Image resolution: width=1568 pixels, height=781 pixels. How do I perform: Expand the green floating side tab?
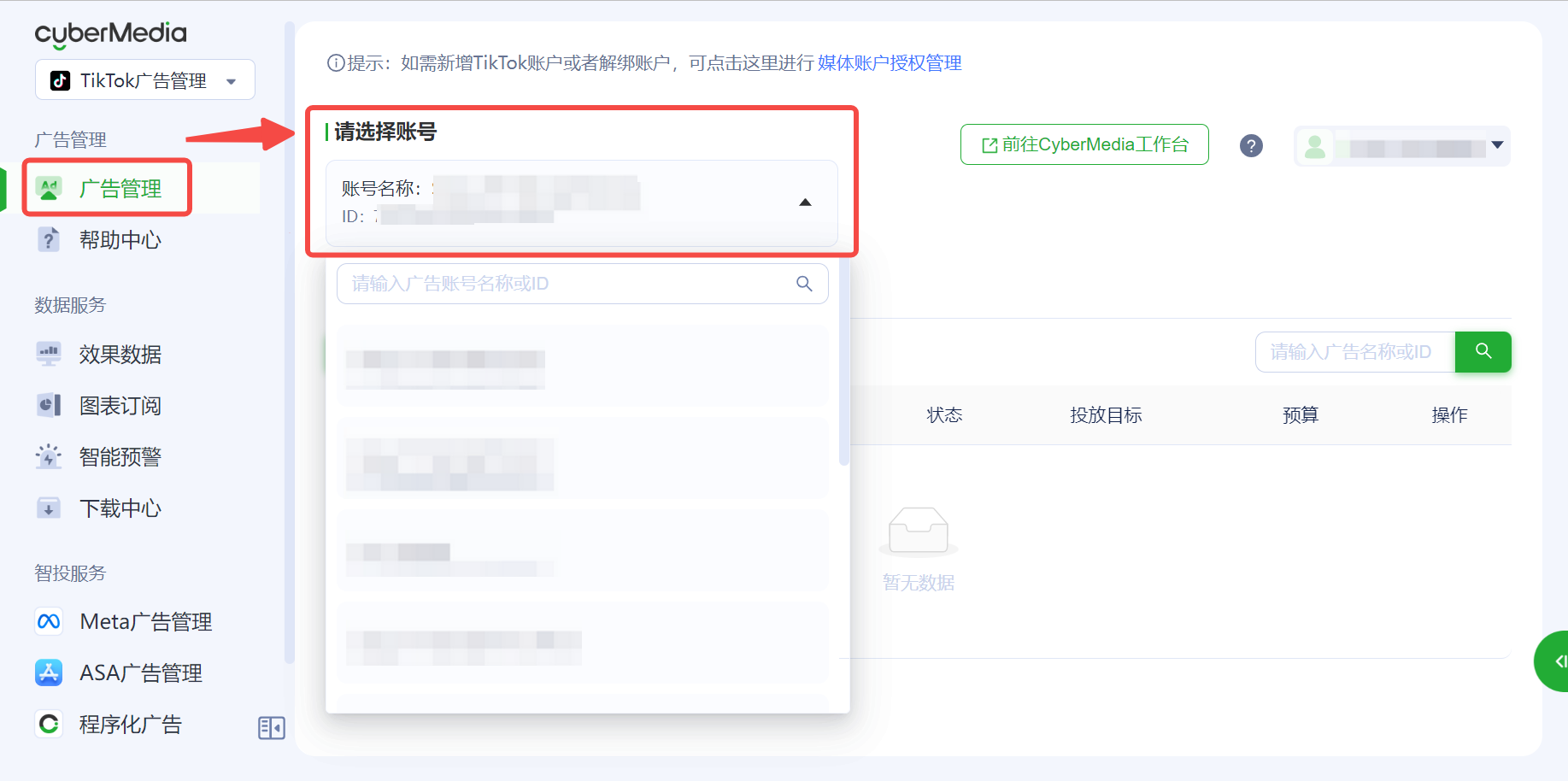[x=1555, y=661]
